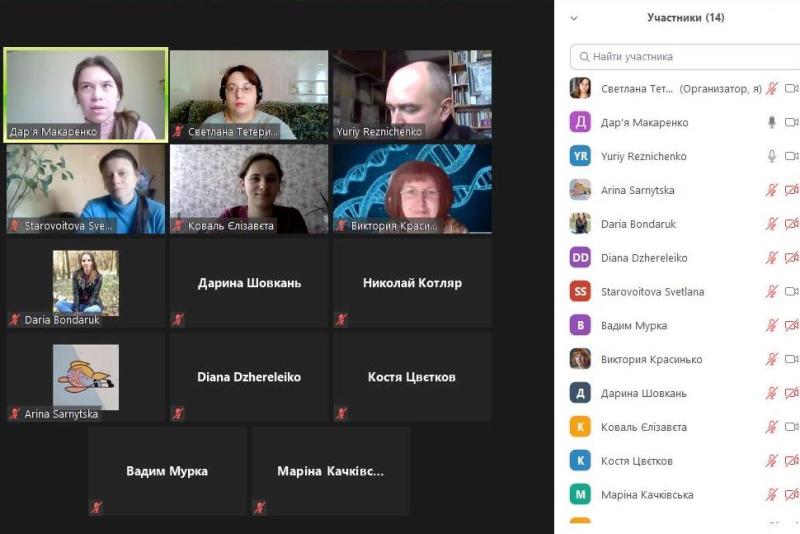The image size is (800, 534).
Task: Toggle microphone icon for Дар'я Макаренко
Action: point(772,122)
